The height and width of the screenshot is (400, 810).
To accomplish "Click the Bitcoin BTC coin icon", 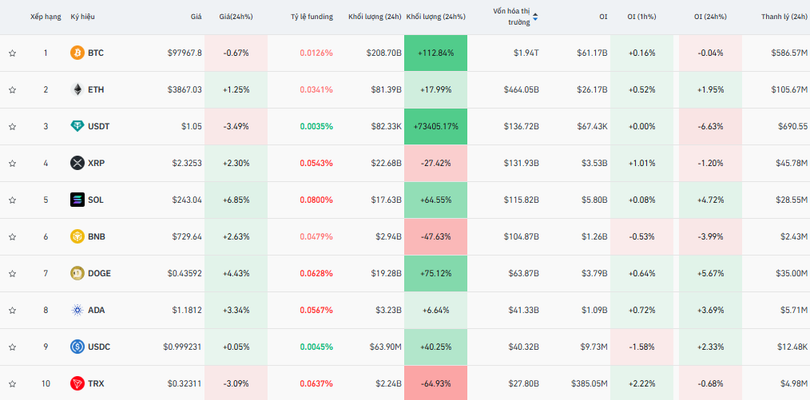I will (x=77, y=53).
